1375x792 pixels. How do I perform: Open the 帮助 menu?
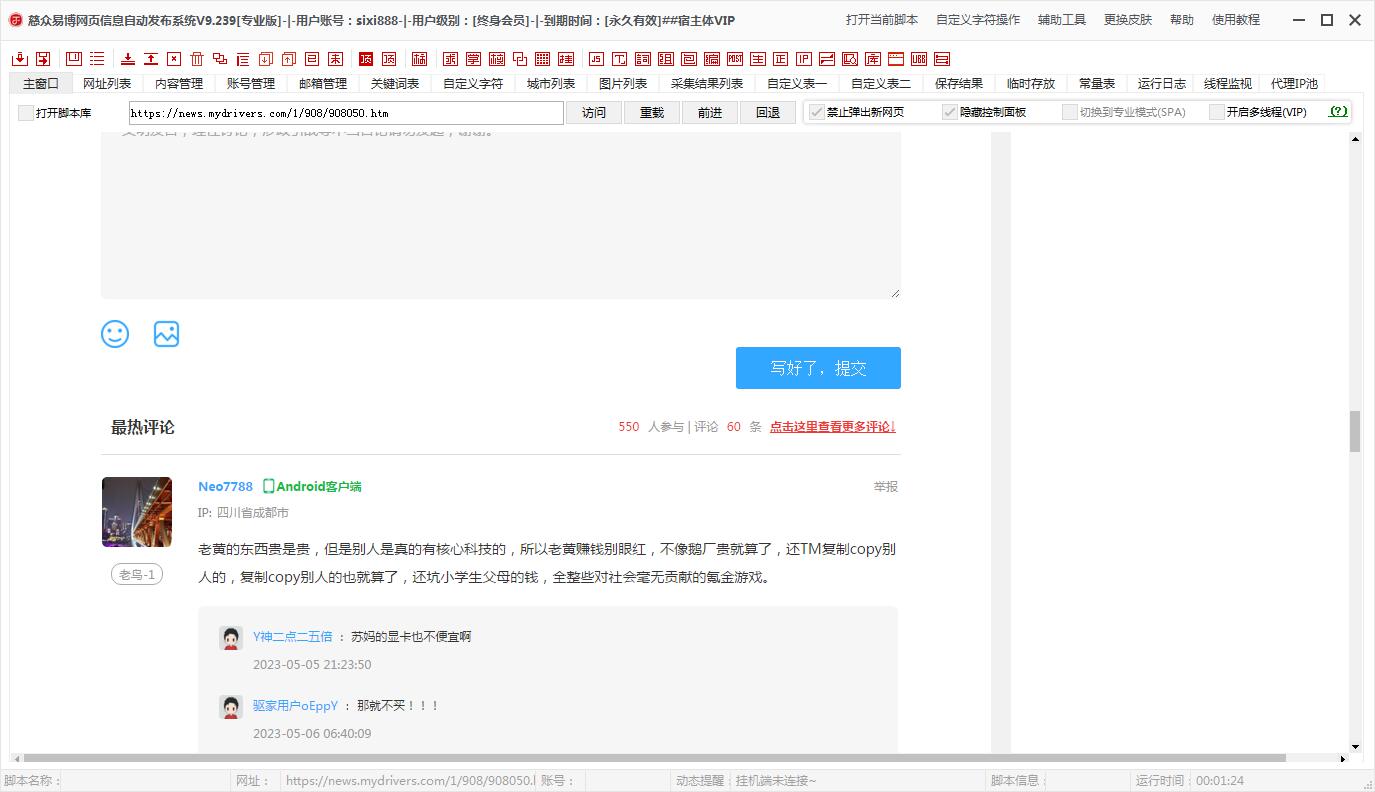[1182, 20]
